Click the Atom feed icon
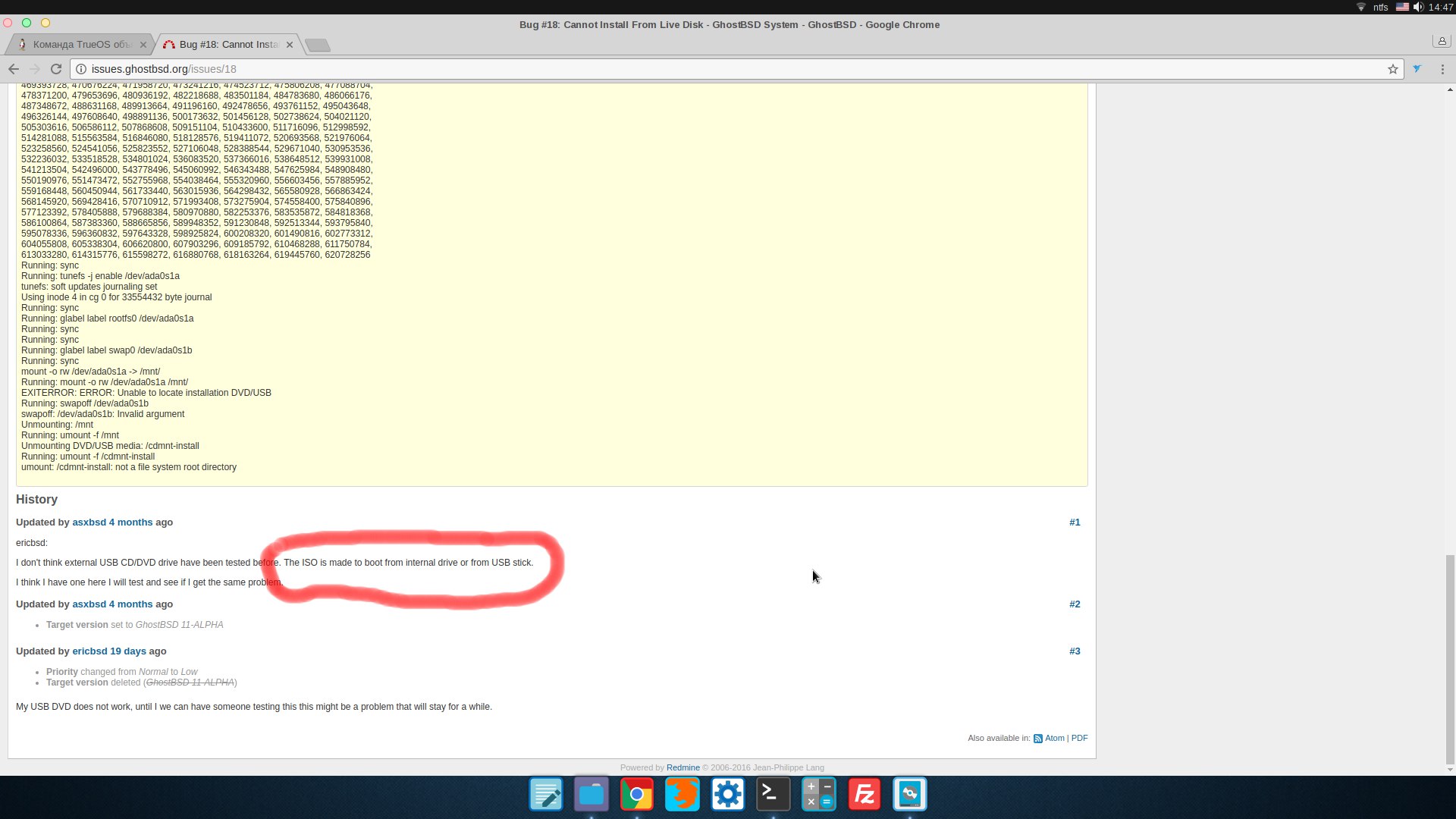 click(1038, 739)
